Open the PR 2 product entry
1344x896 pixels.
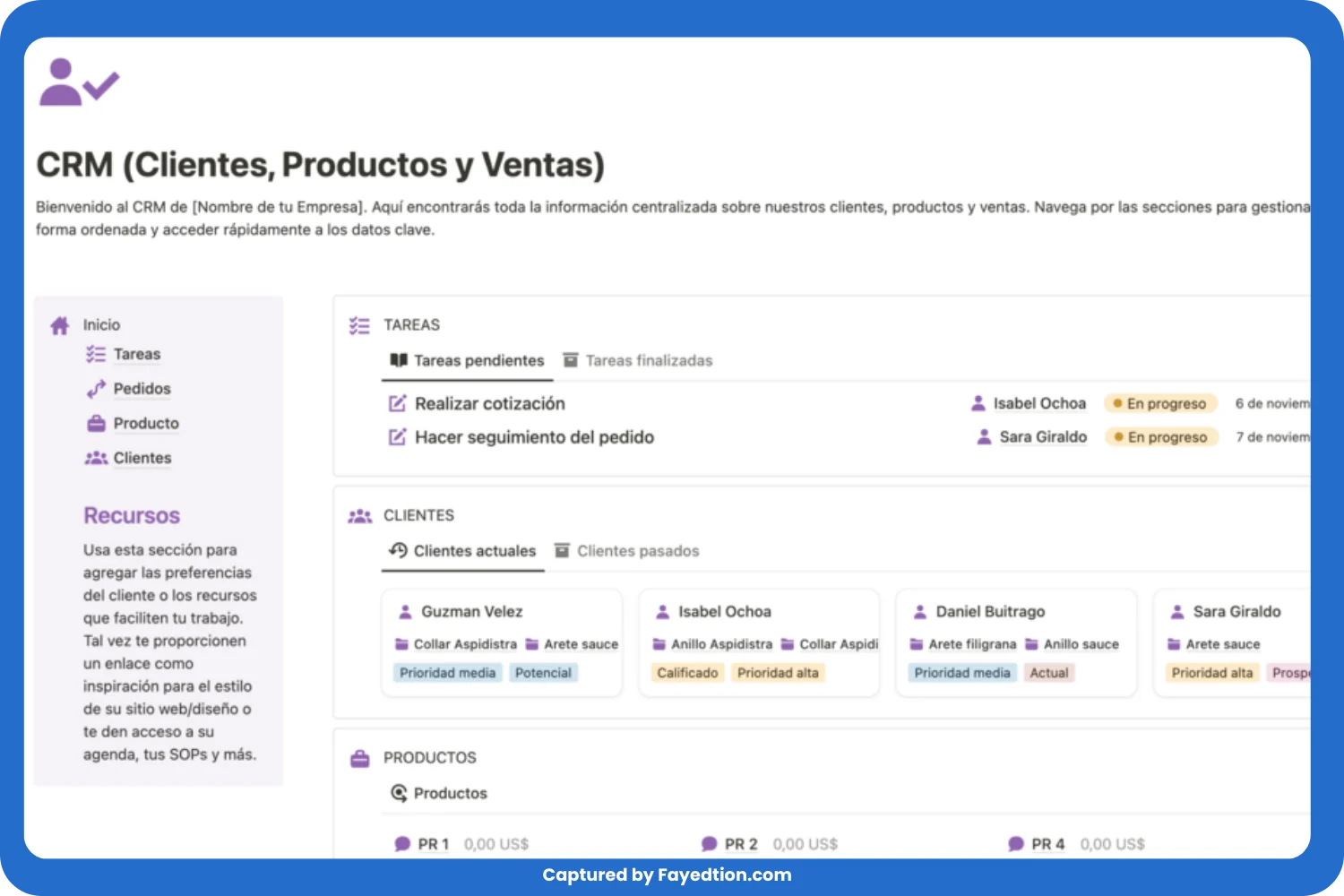click(x=740, y=844)
